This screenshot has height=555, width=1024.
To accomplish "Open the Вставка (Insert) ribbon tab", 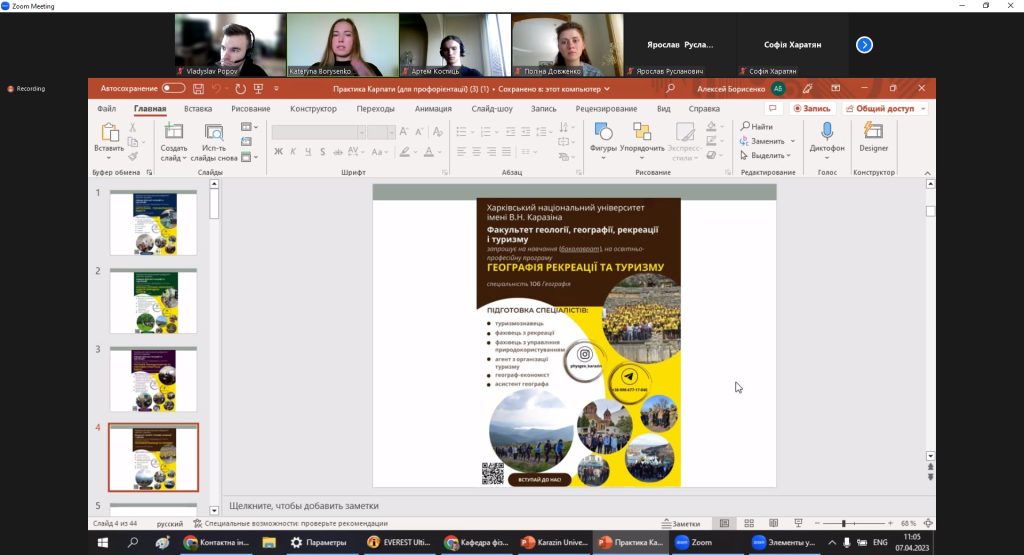I will coord(198,108).
